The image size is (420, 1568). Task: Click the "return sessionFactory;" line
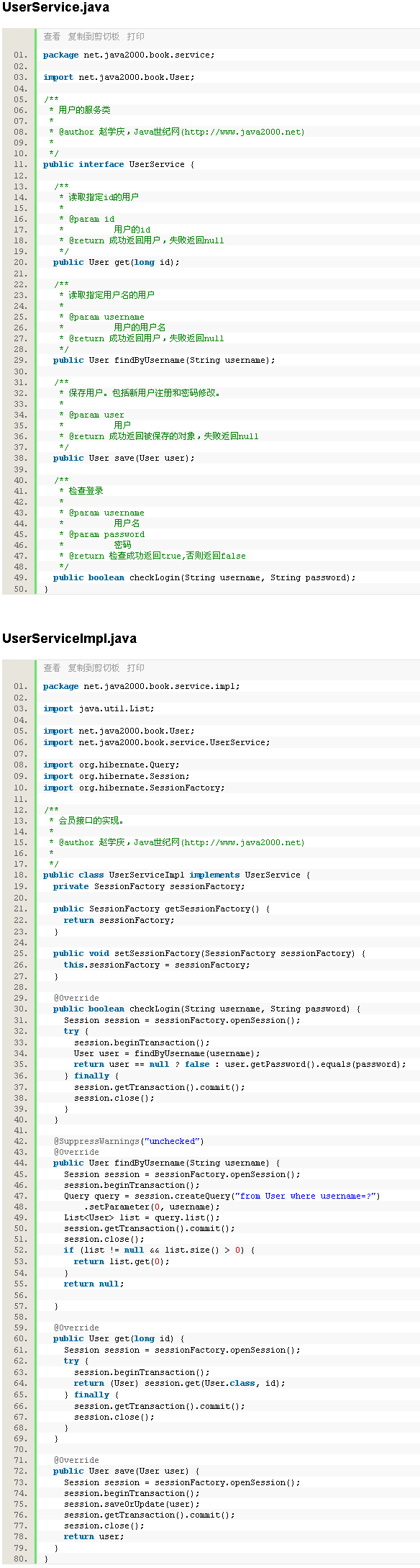click(119, 920)
